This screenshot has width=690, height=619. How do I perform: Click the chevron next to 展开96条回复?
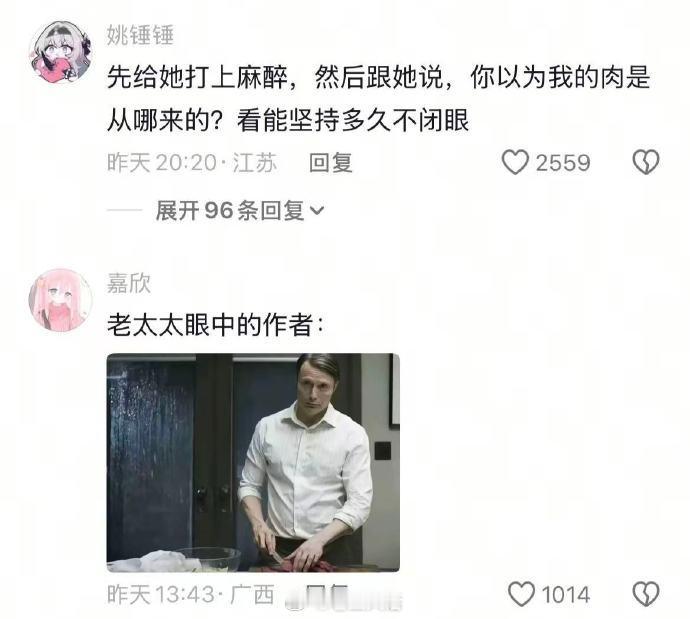317,211
